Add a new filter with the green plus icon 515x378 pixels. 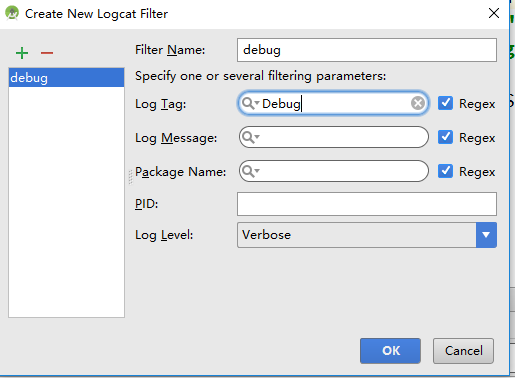(x=22, y=53)
